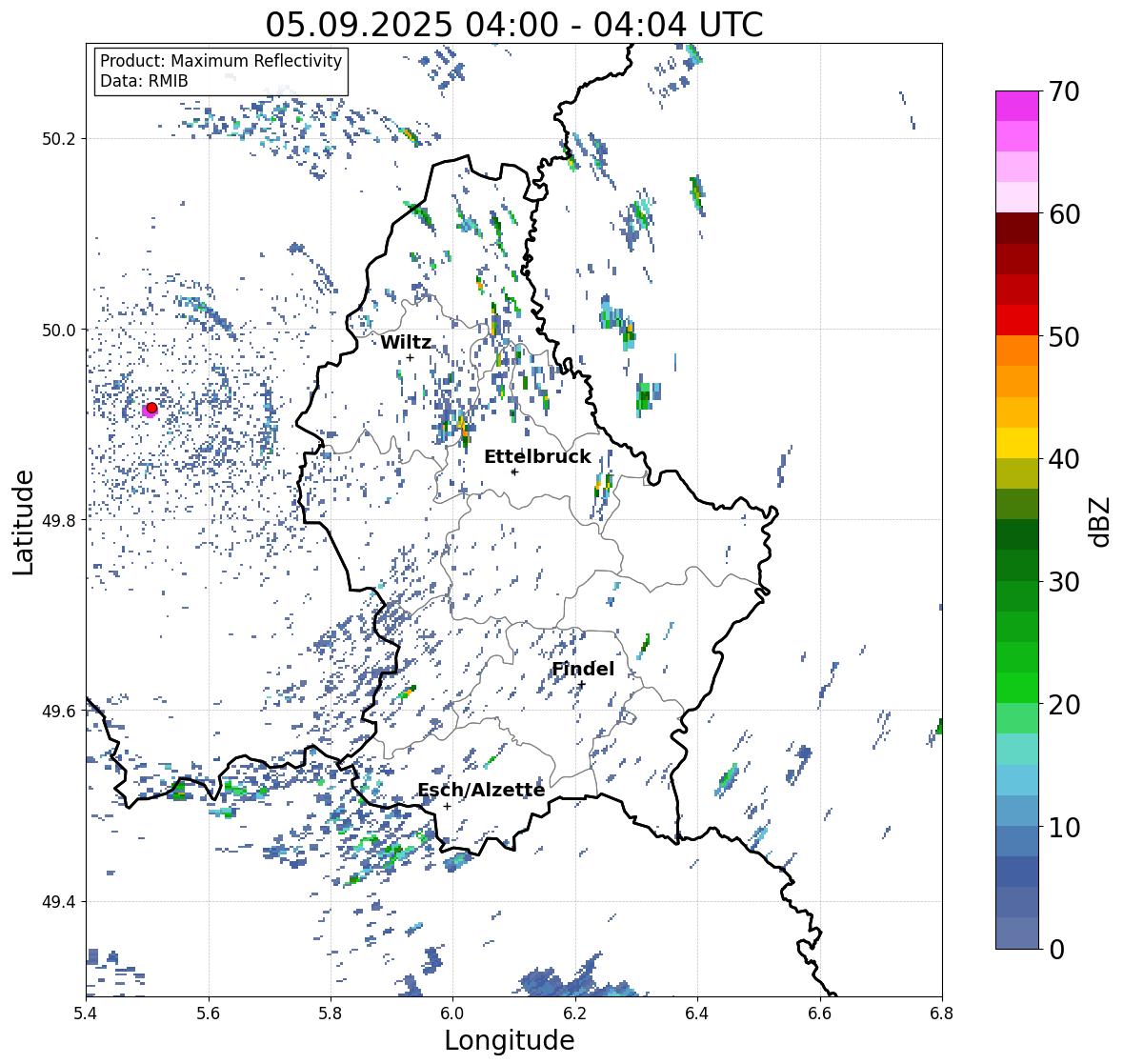Click the dBZ colorbar axis label
Image resolution: width=1123 pixels, height=1064 pixels.
pyautogui.click(x=1100, y=521)
